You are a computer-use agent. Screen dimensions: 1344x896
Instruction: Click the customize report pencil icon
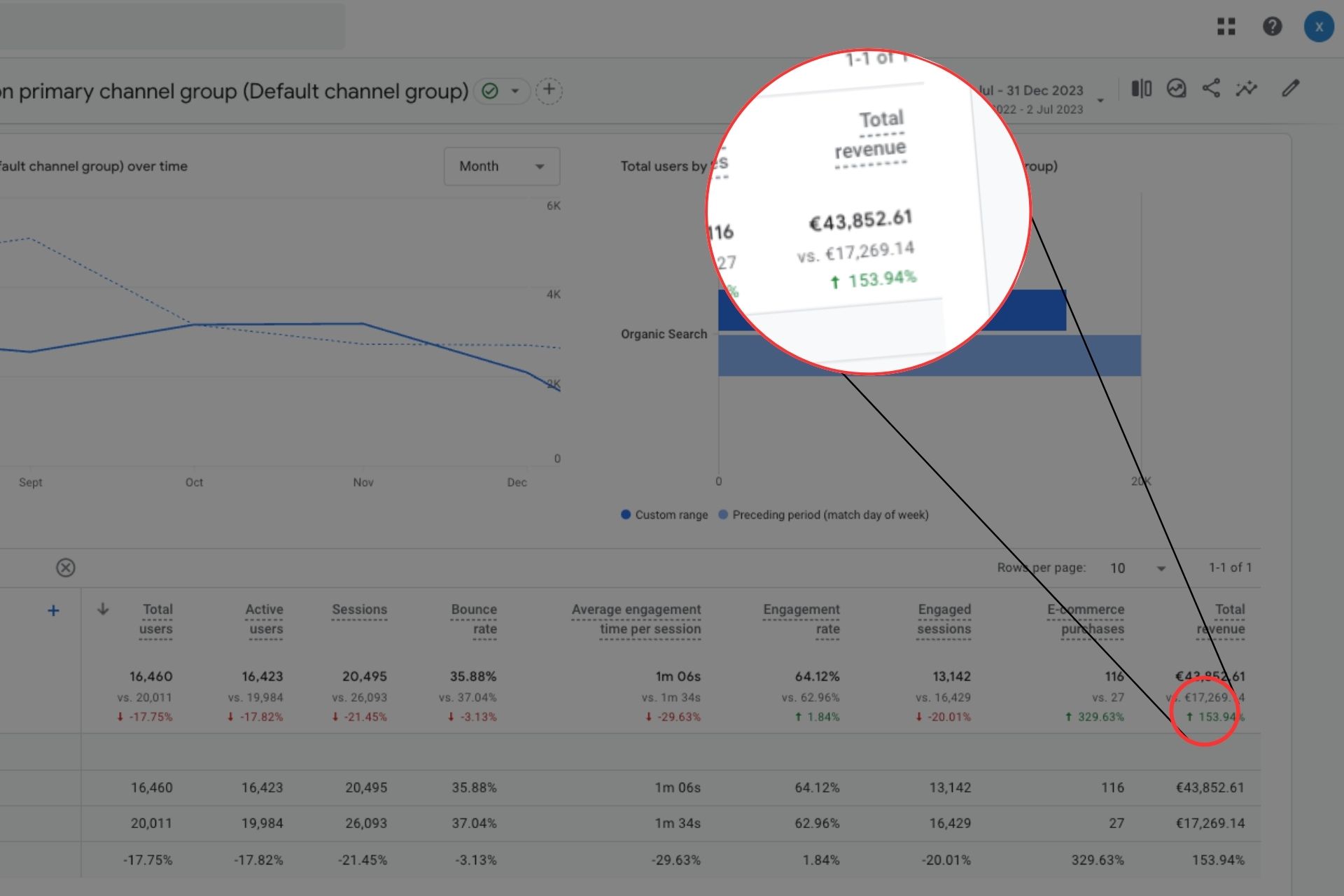(1290, 88)
